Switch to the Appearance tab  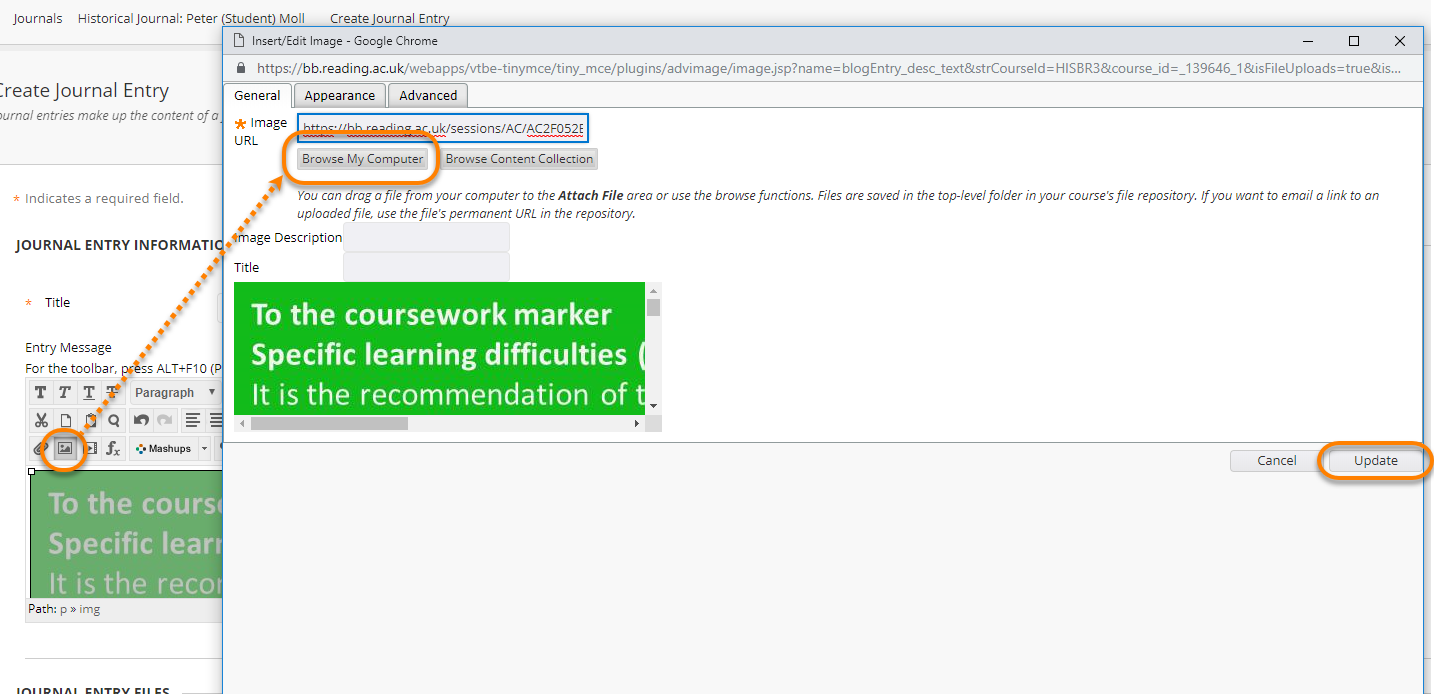pos(339,96)
